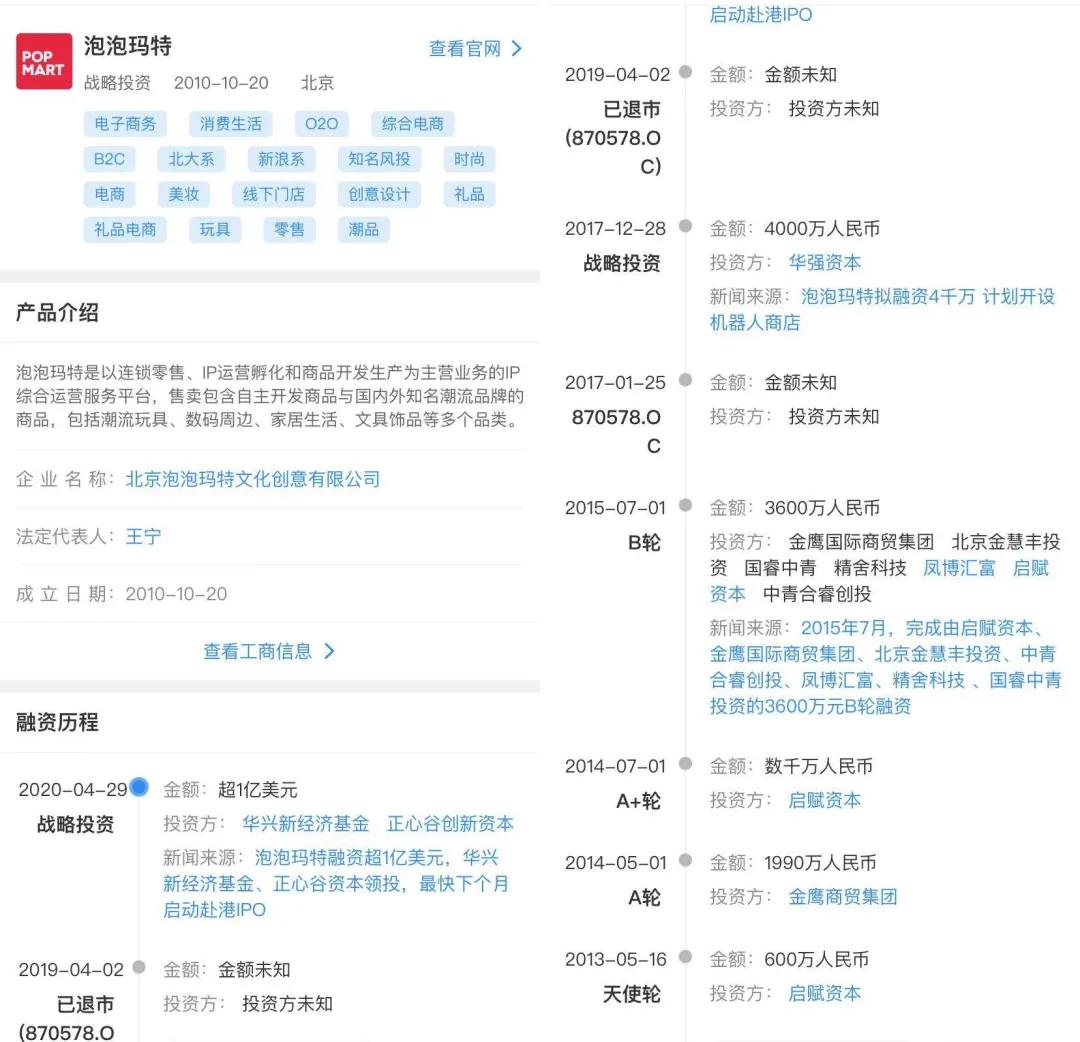Open news link 2015年7月 B轮融资

pos(886,667)
